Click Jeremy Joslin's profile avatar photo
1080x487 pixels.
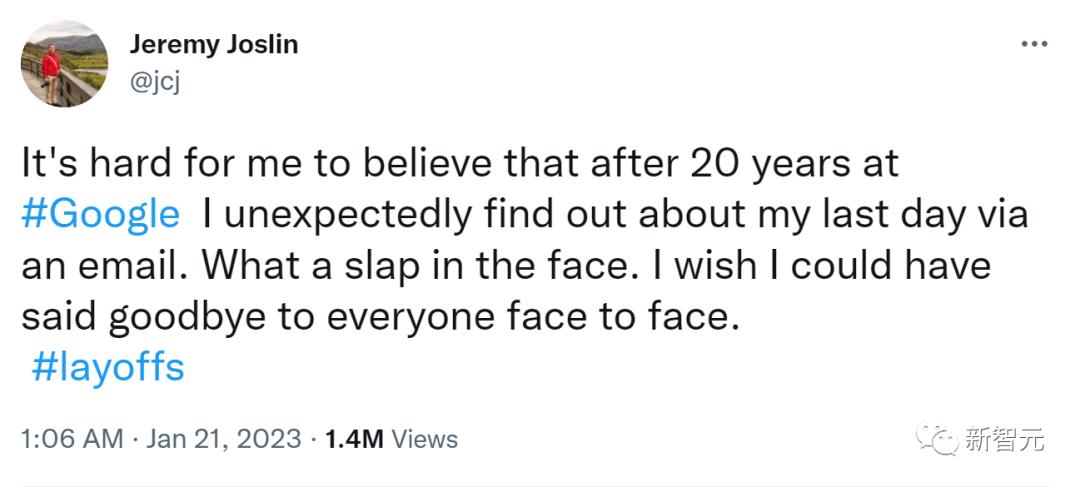(x=64, y=63)
